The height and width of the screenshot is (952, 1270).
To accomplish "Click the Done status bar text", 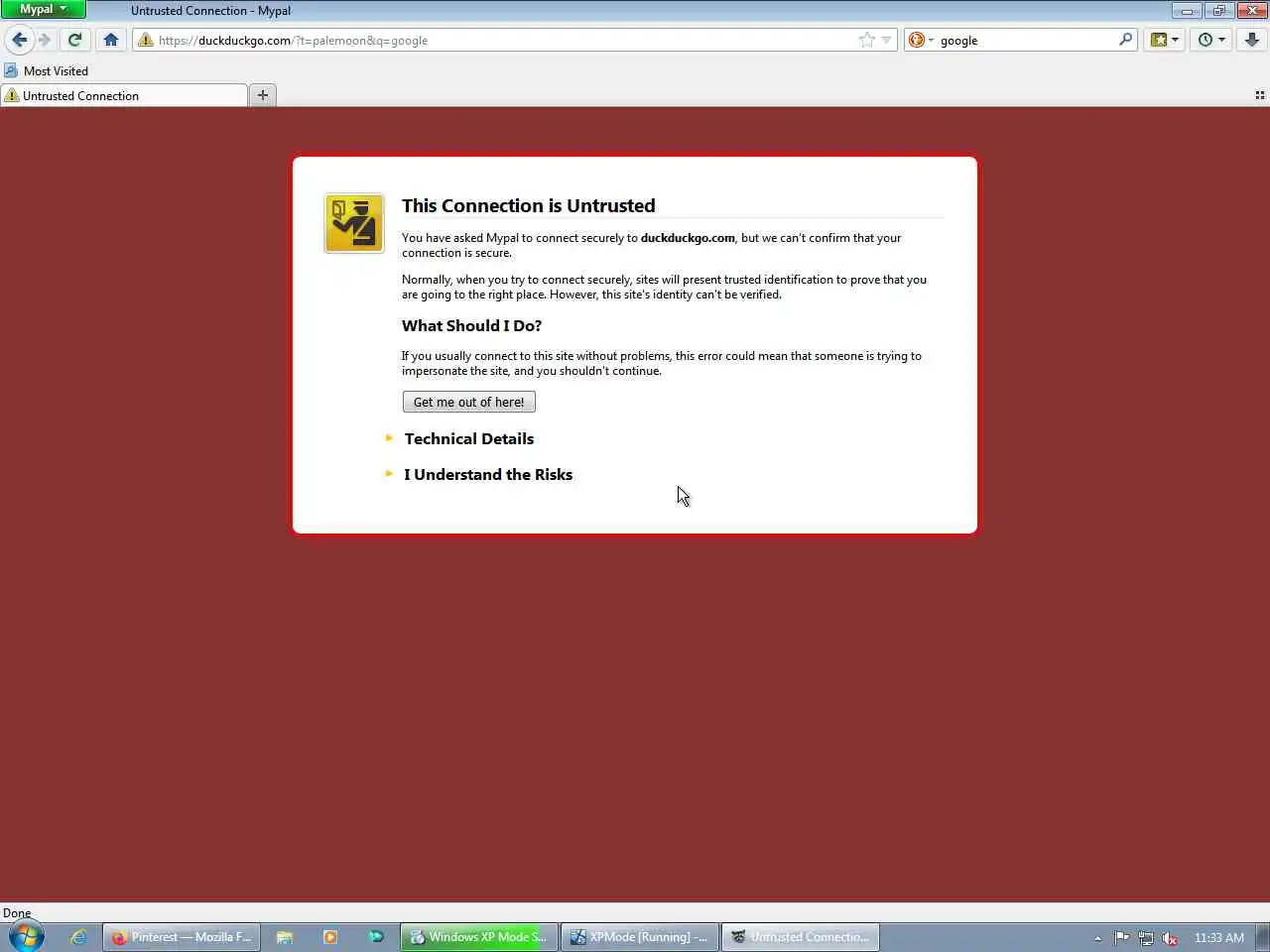I will point(17,912).
